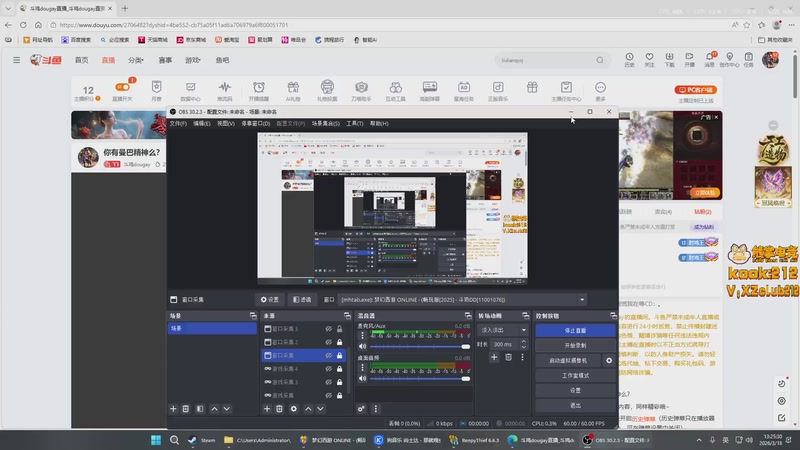This screenshot has width=800, height=450.
Task: Click the Exit button in Controls panel
Action: point(576,405)
